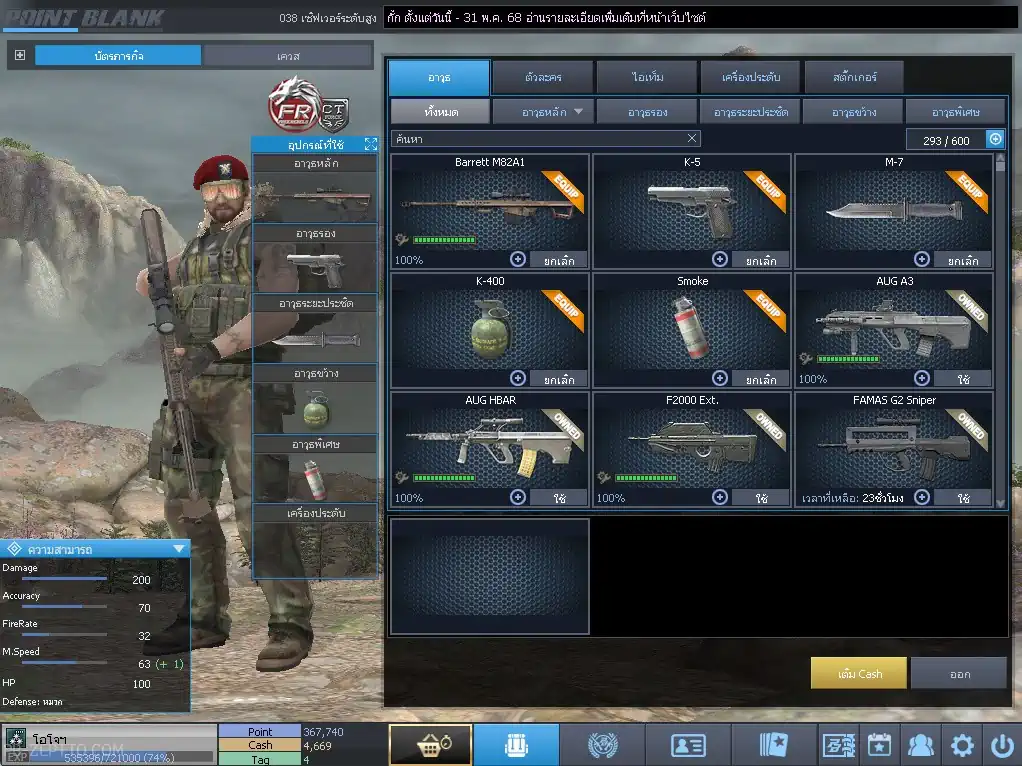The image size is (1022, 766).
Task: Open the calendar event icon
Action: (879, 745)
